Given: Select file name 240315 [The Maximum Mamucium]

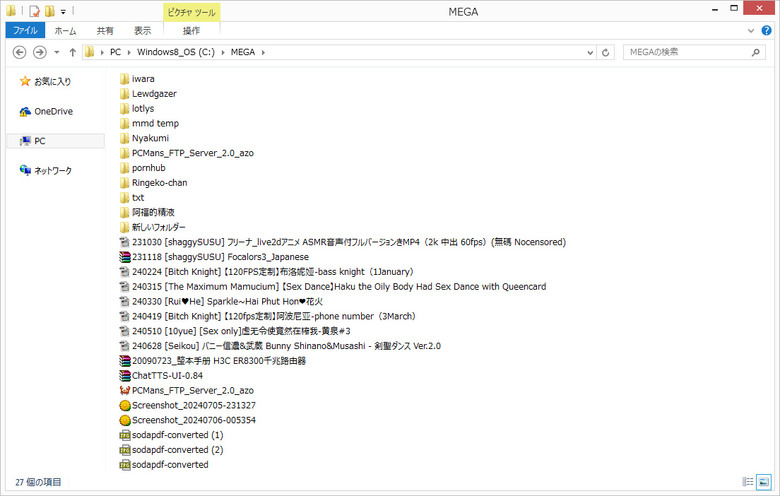Looking at the screenshot, I should 339,287.
